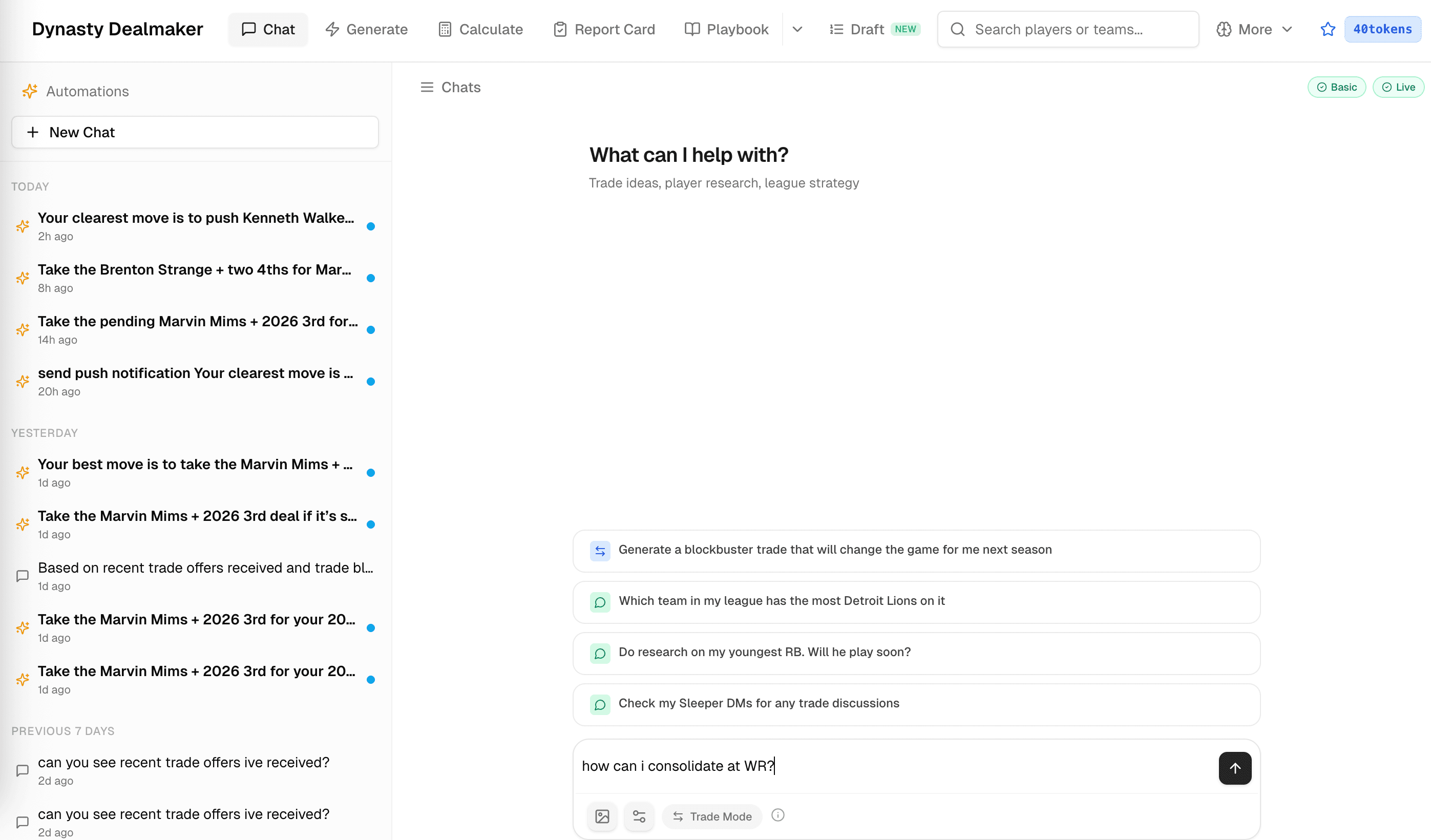Click the search players or teams field

tap(1067, 29)
